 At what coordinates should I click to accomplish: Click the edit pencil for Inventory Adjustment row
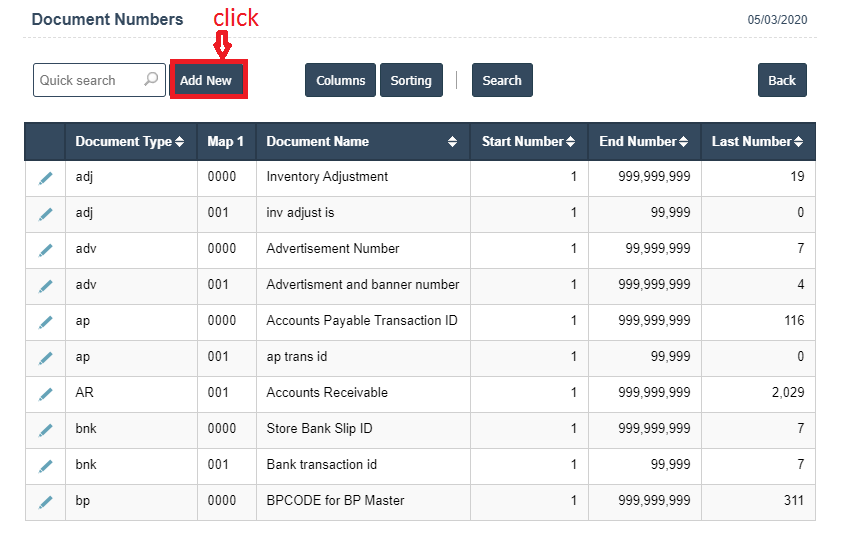[x=45, y=178]
